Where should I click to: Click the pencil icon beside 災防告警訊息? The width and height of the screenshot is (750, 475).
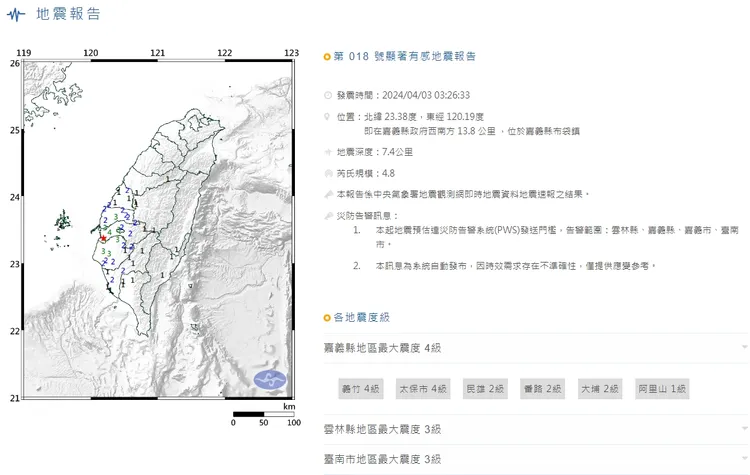click(328, 216)
